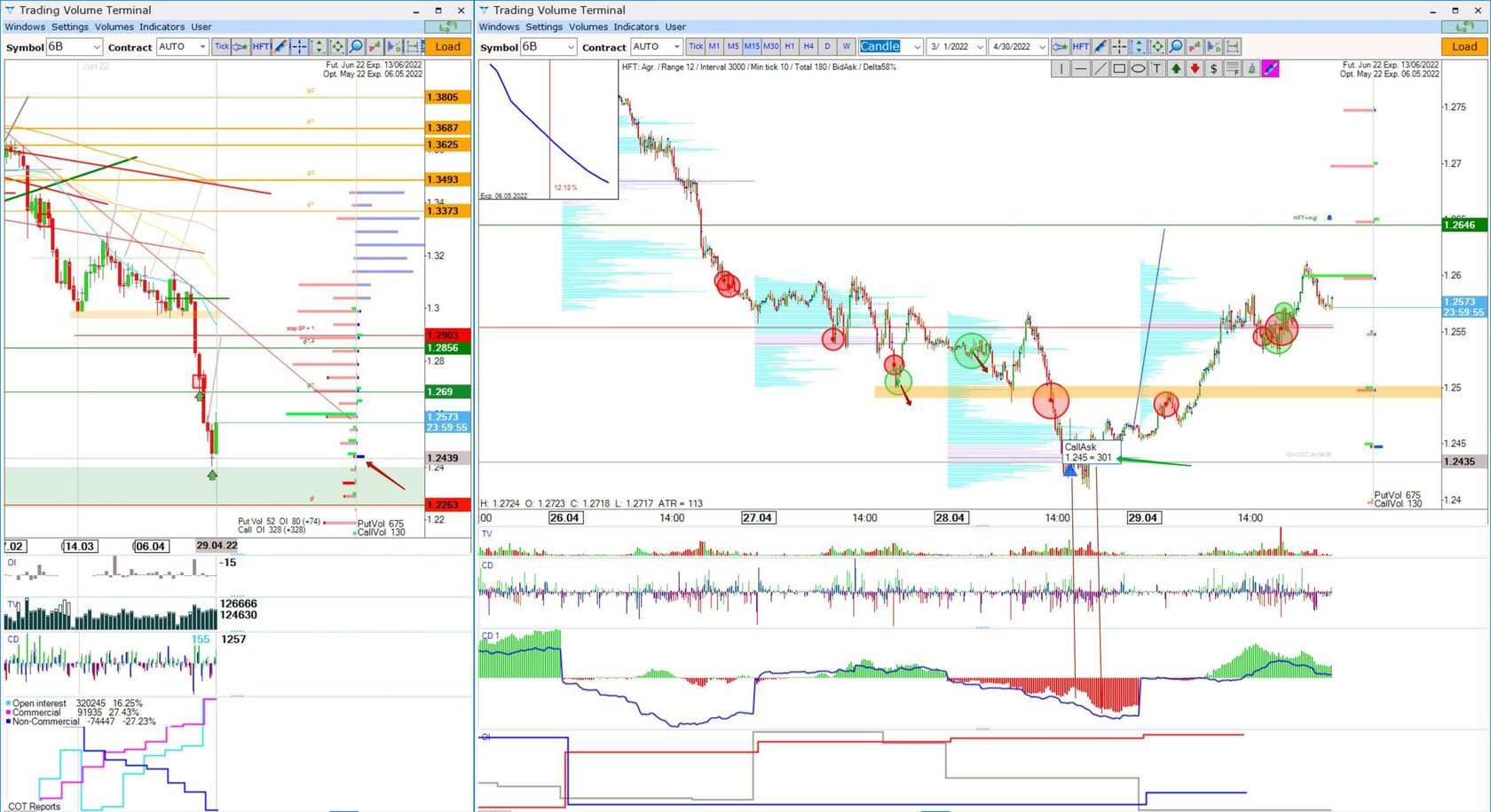Click the 27.04 date marker on right timeline
Screen dimensions: 1491x812
click(x=757, y=517)
